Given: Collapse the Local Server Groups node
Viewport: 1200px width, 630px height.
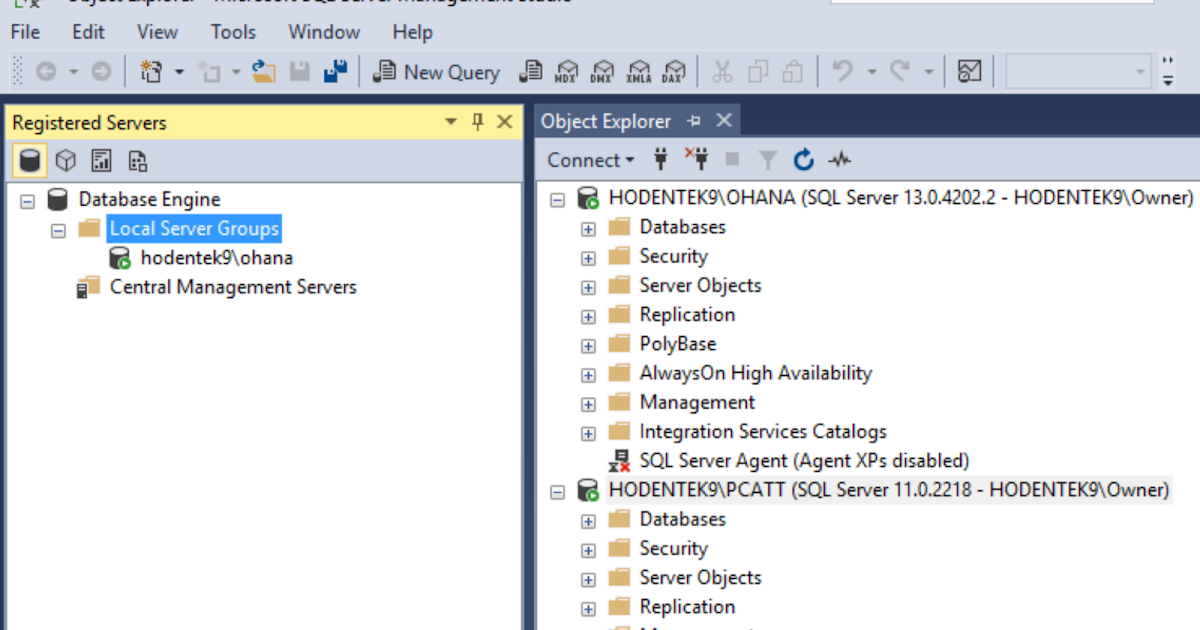Looking at the screenshot, I should (58, 229).
